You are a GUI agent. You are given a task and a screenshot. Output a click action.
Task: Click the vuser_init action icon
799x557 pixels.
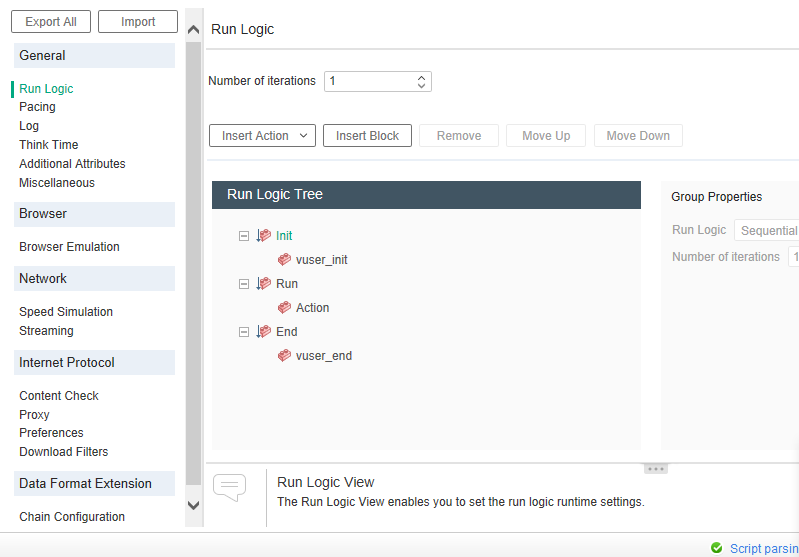[x=284, y=259]
